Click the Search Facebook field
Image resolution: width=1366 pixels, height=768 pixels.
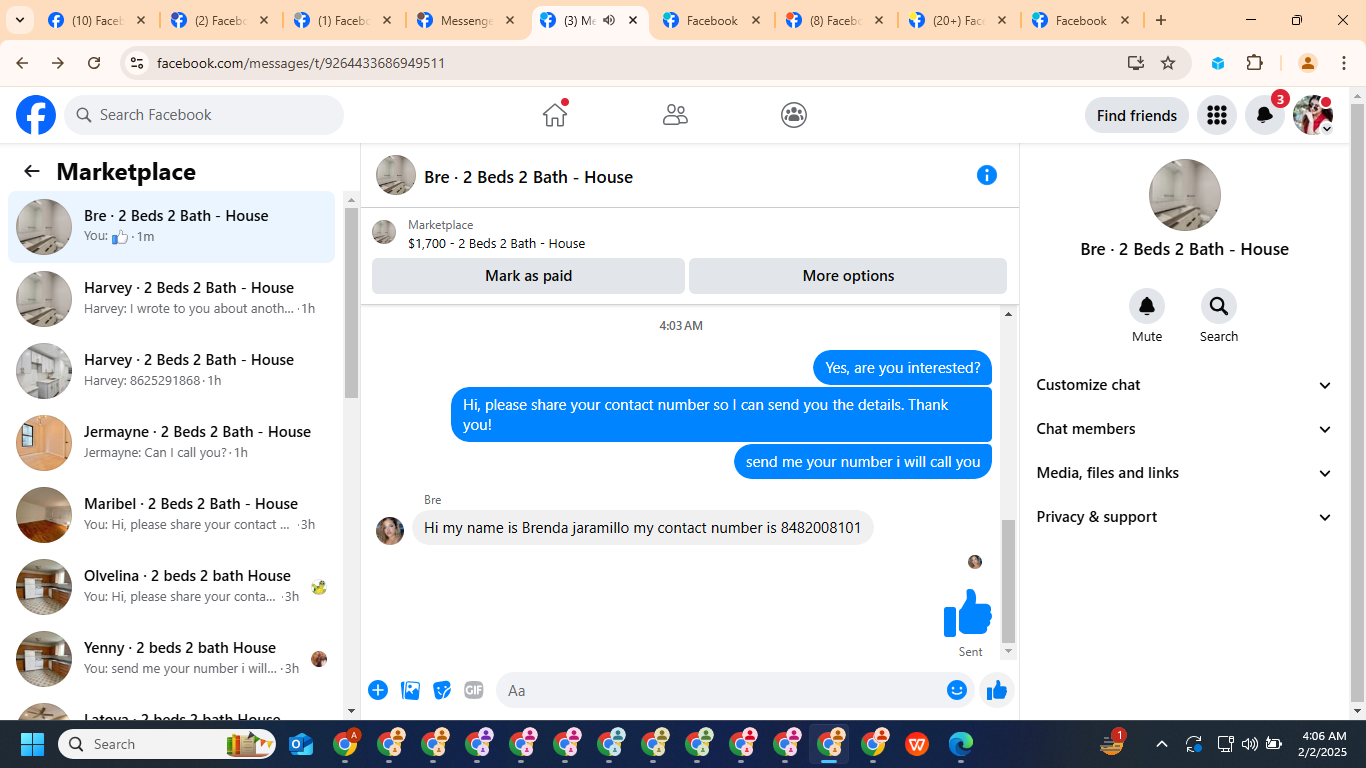coord(204,115)
